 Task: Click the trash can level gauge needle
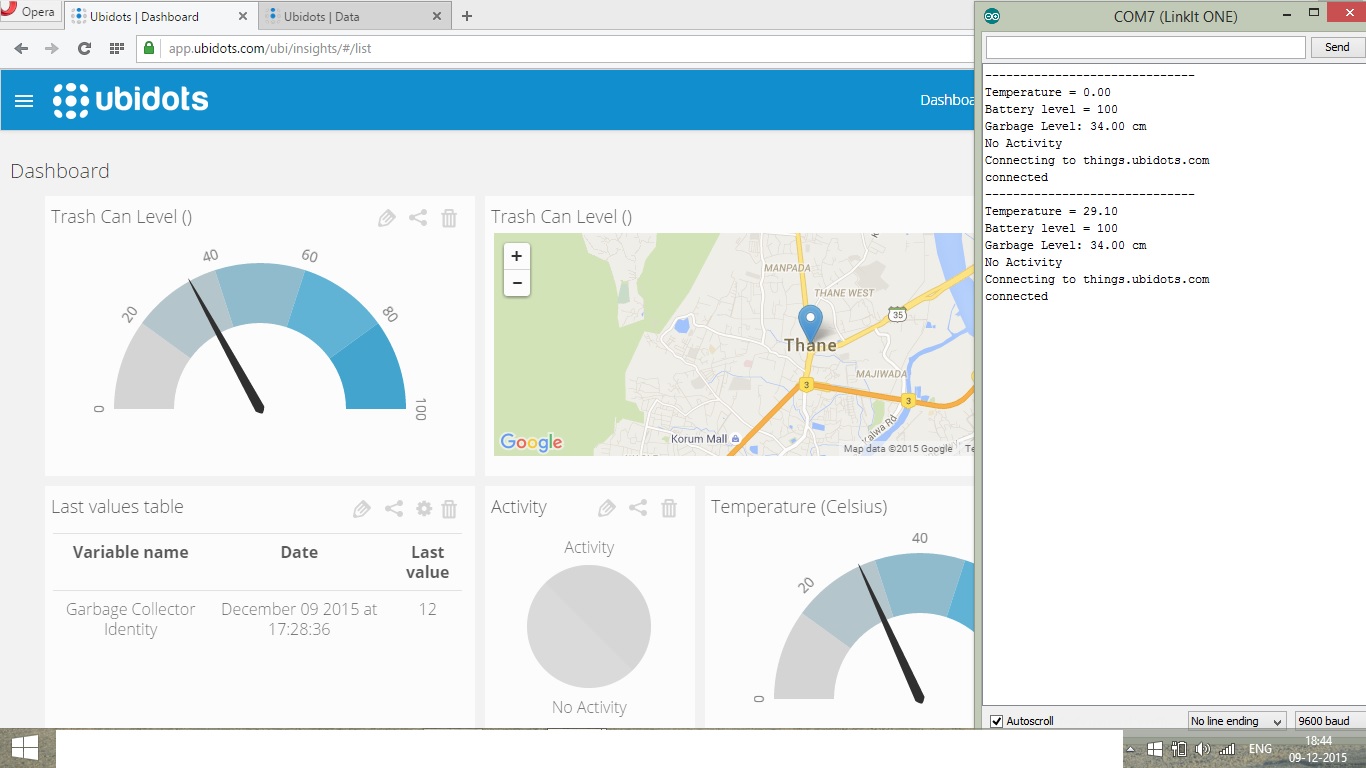tap(226, 347)
